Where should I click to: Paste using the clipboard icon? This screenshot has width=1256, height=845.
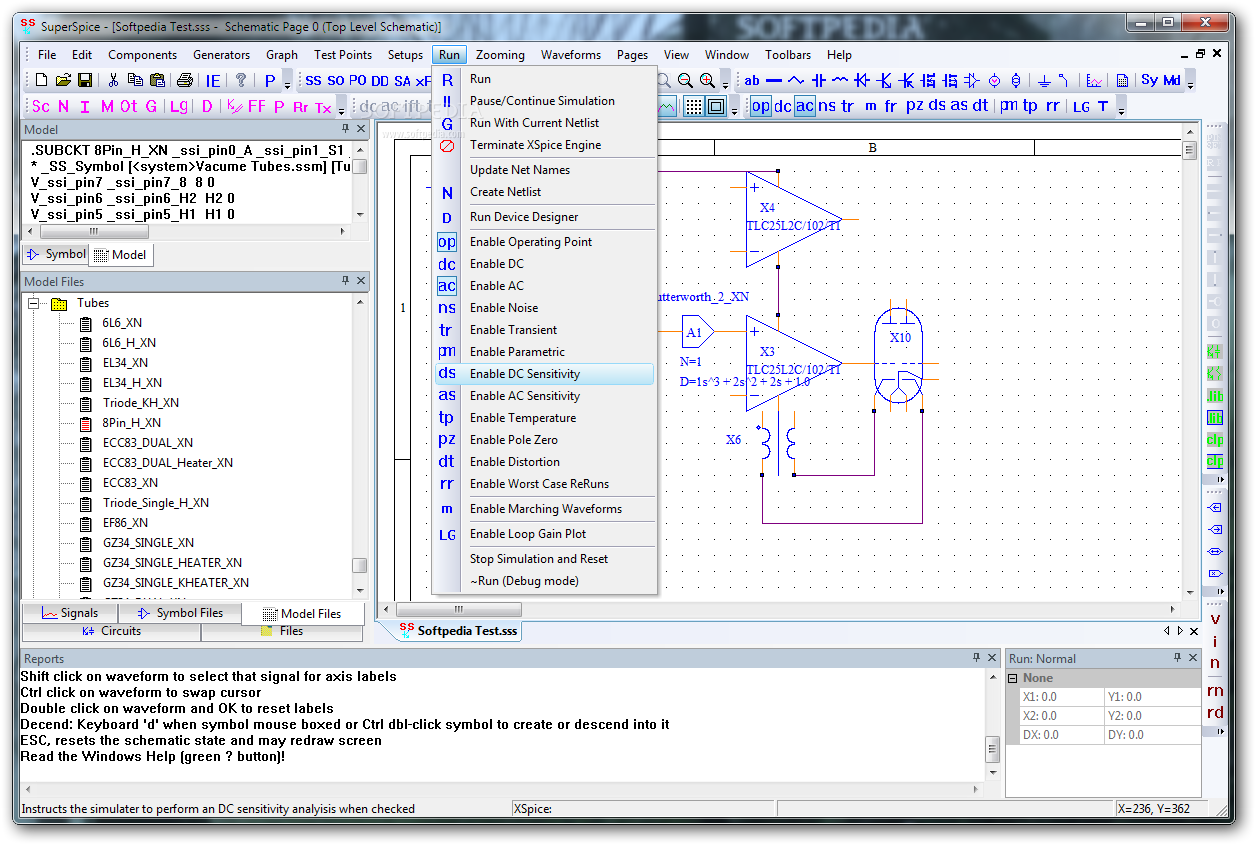coord(157,80)
